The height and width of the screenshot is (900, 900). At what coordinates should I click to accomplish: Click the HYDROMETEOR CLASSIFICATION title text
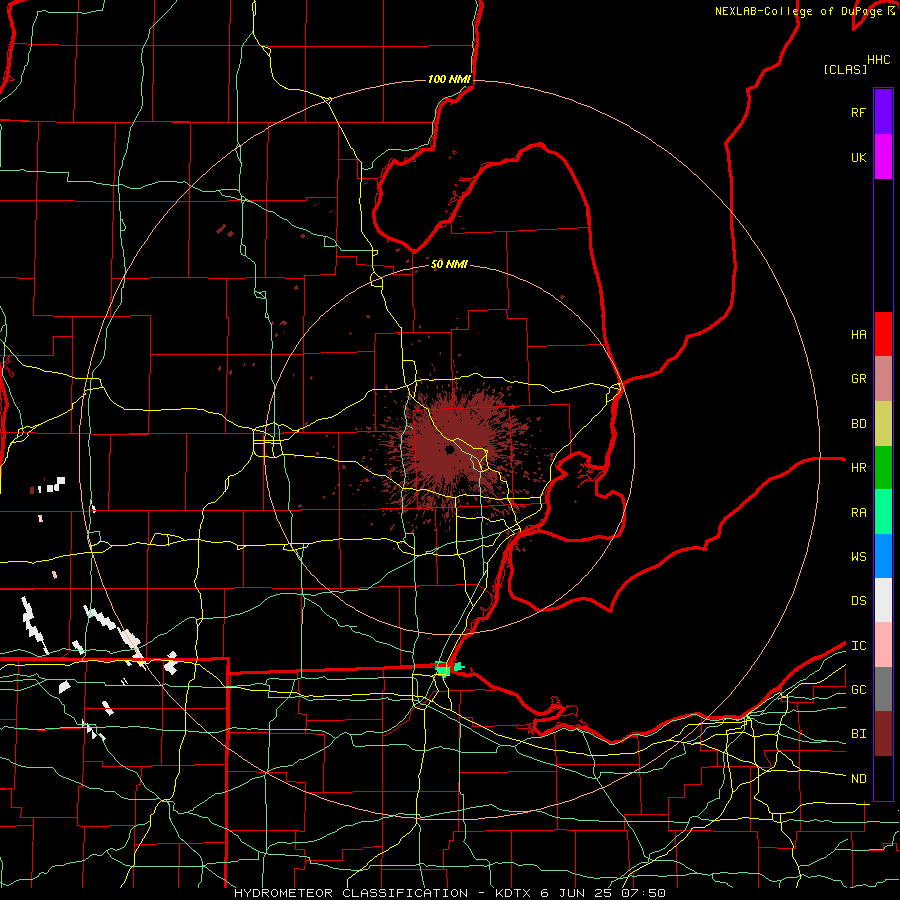point(351,893)
